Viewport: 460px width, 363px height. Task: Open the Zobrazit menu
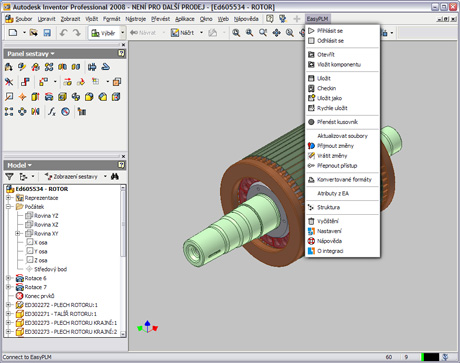pos(70,19)
